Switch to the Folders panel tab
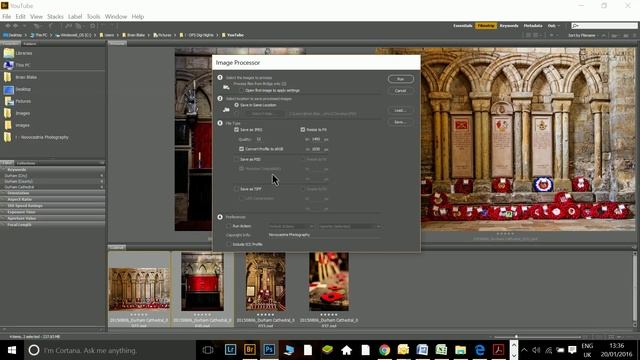 pos(30,44)
